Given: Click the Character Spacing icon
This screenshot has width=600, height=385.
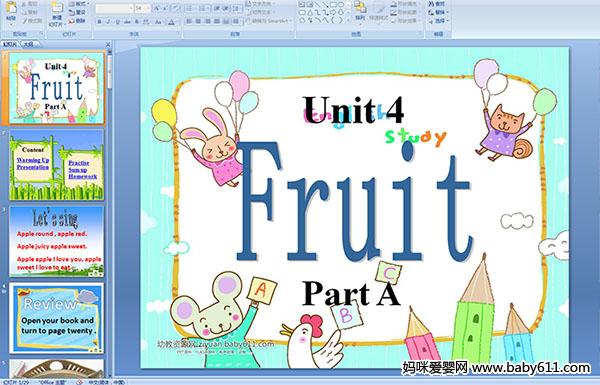Looking at the screenshot, I should (147, 22).
